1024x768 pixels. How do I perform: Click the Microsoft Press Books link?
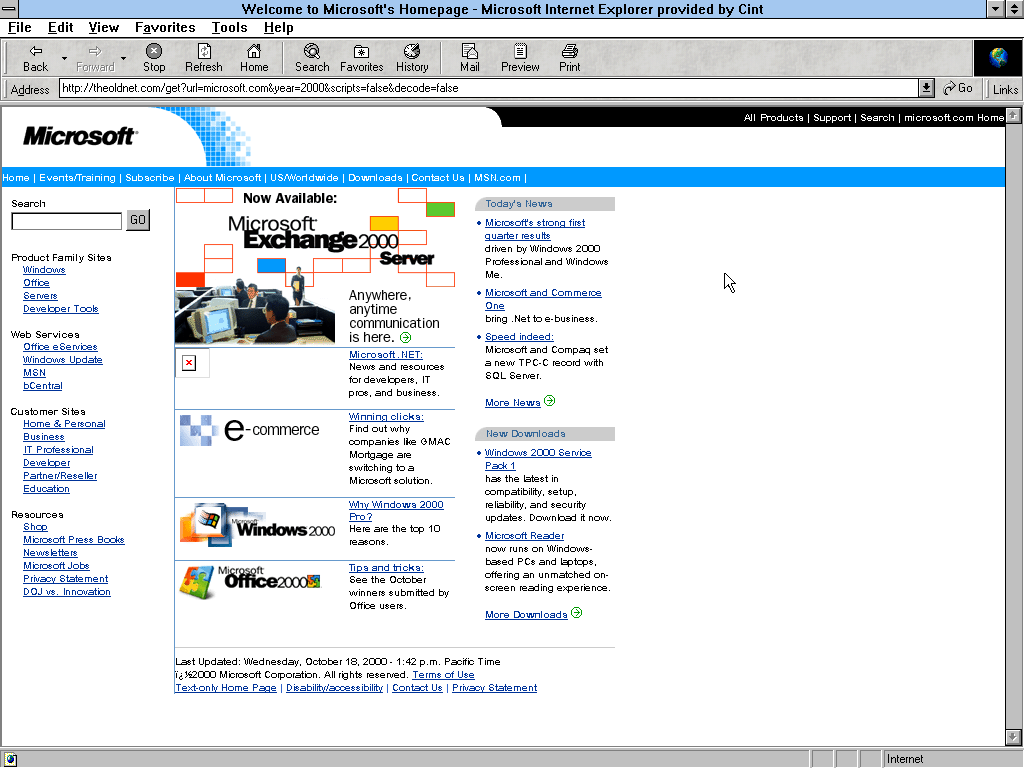74,540
